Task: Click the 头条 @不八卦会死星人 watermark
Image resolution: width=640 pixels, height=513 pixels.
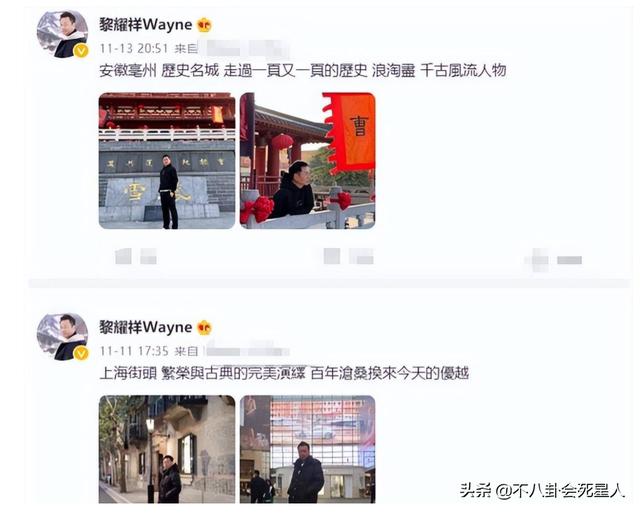Action: coord(542,490)
